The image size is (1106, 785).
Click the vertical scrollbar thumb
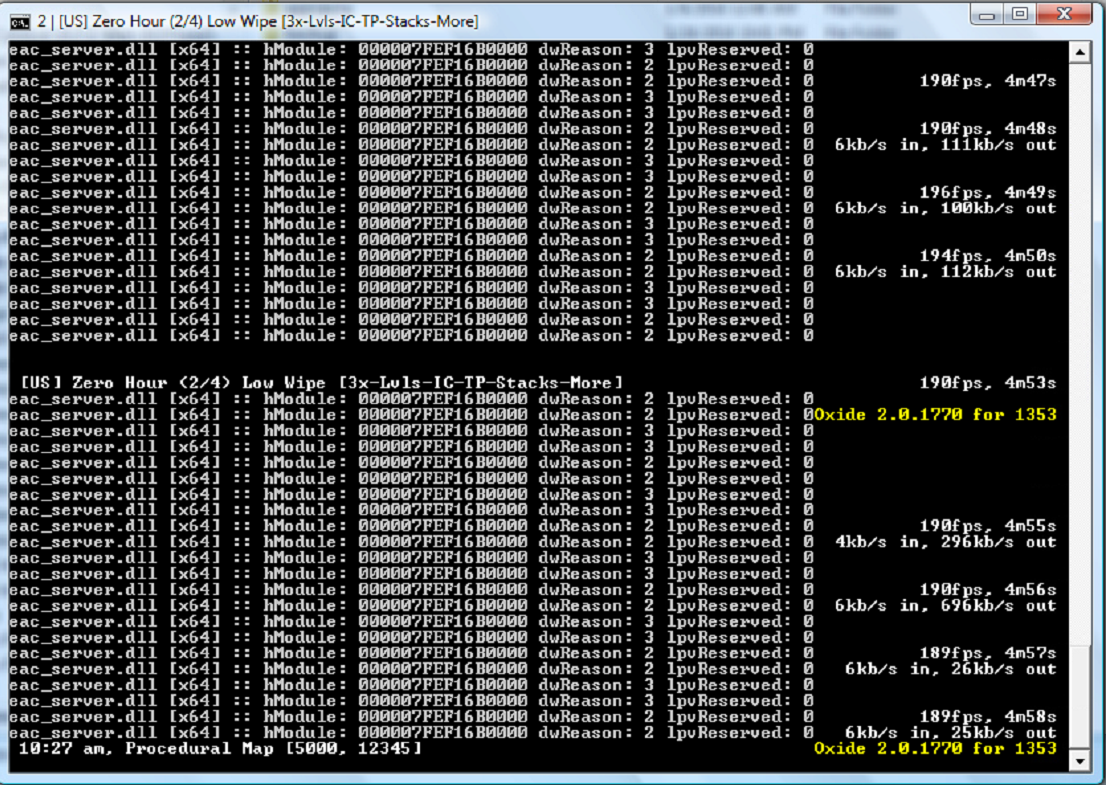pyautogui.click(x=1080, y=696)
